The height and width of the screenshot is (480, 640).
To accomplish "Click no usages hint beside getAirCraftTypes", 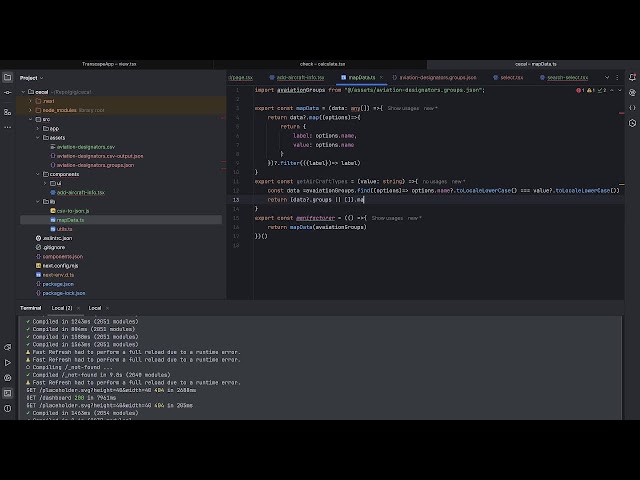I will click(435, 181).
